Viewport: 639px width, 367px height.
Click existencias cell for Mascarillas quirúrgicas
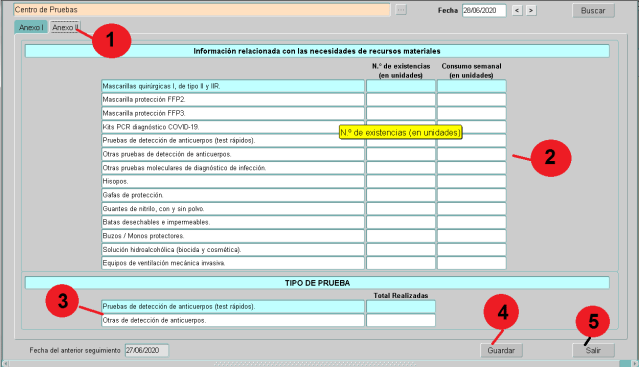tap(401, 86)
